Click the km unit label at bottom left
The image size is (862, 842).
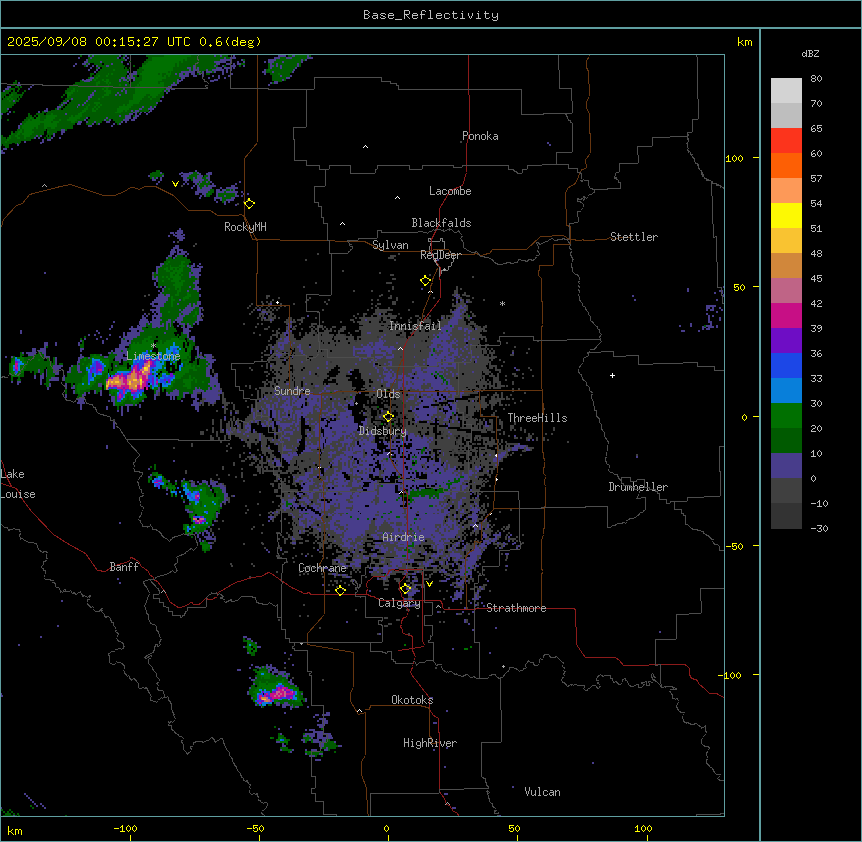(14, 831)
